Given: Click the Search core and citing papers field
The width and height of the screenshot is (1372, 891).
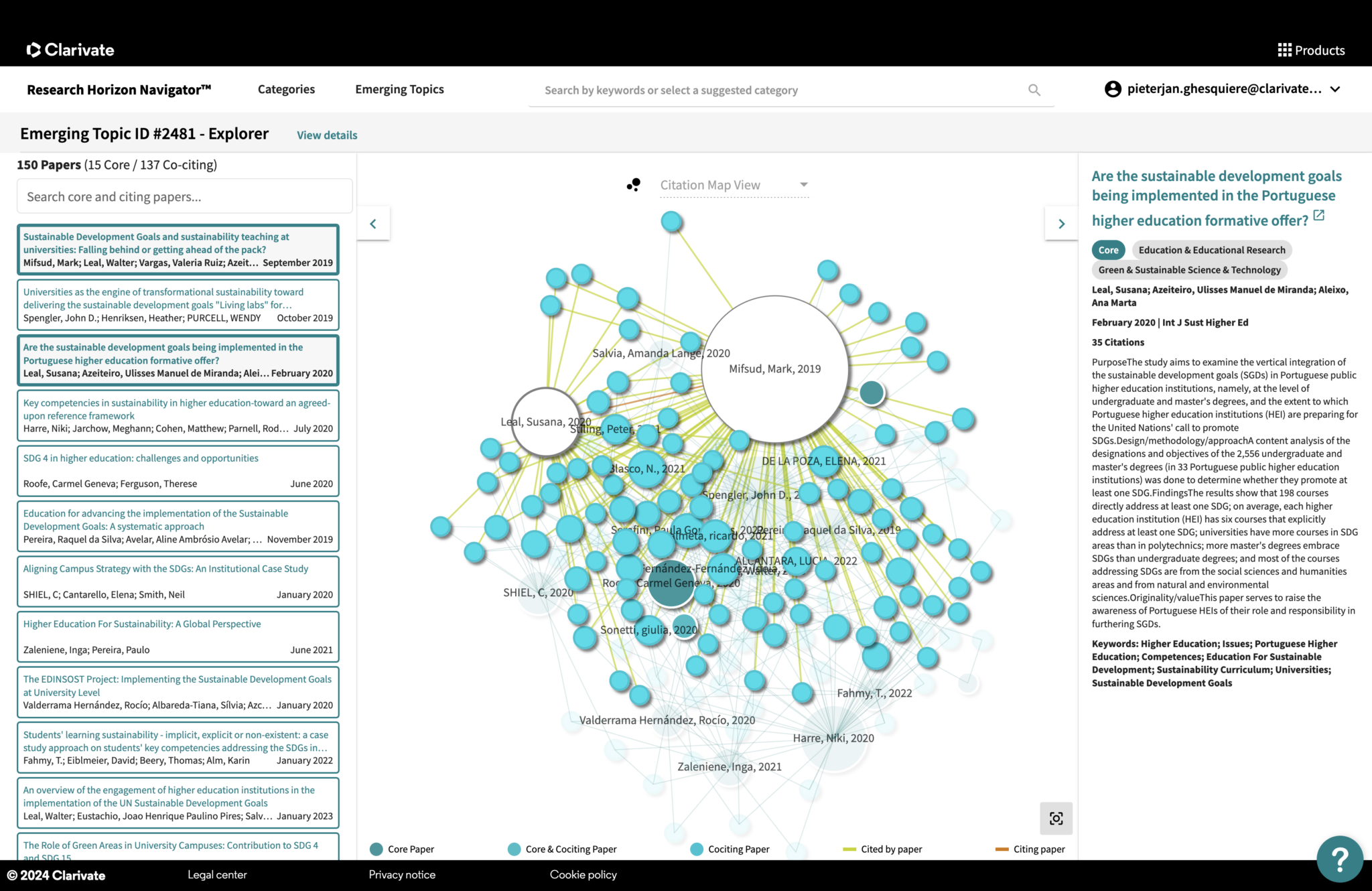Looking at the screenshot, I should point(184,197).
